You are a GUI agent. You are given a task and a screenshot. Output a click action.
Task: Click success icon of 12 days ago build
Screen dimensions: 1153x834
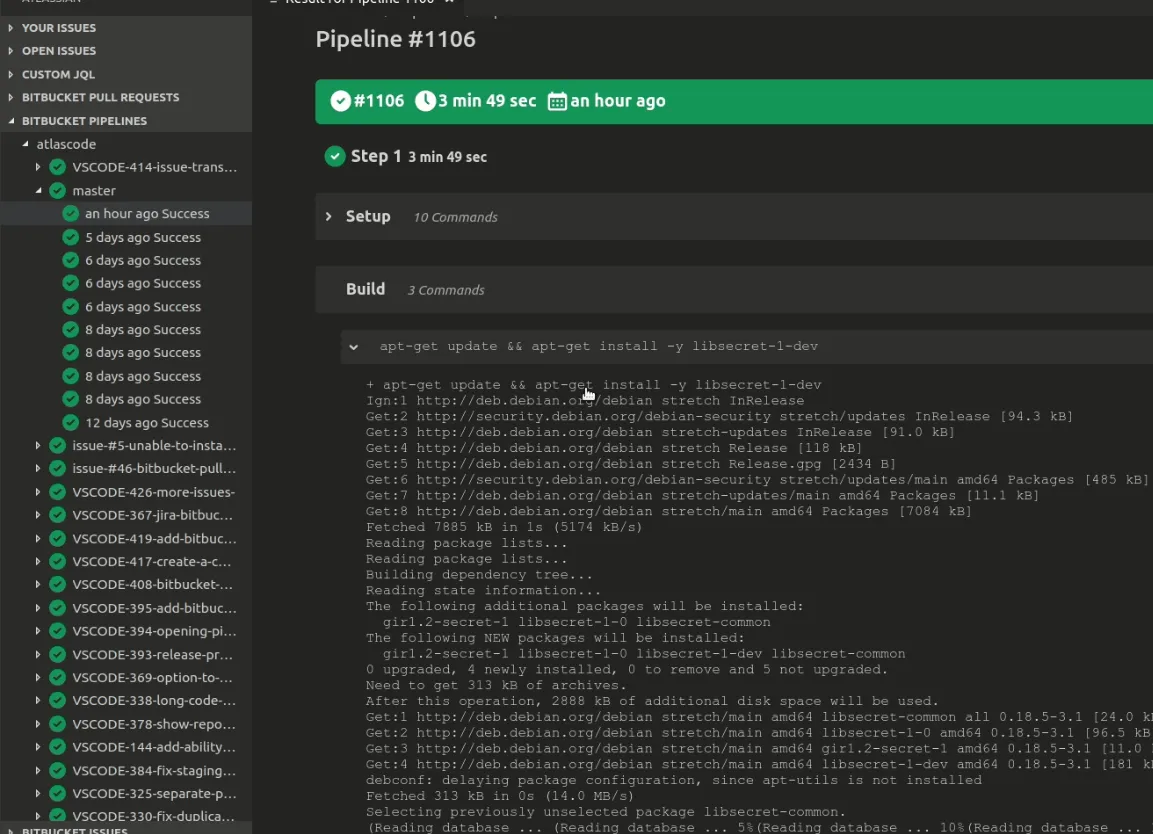coord(70,423)
